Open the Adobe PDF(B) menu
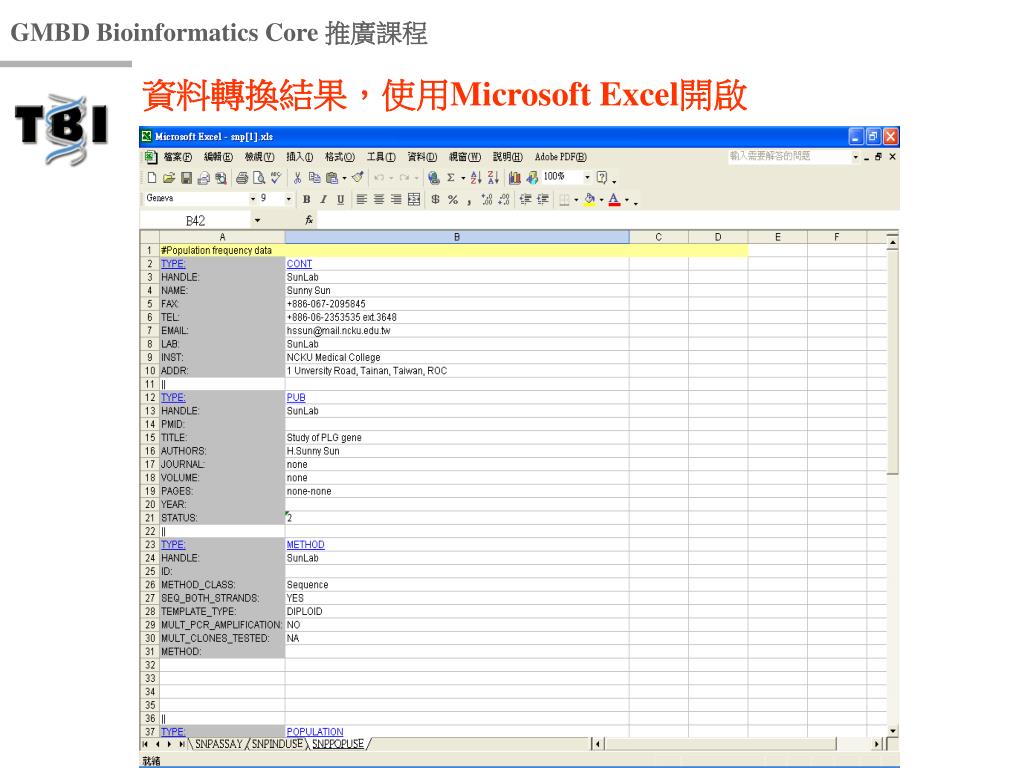The image size is (1024, 768). pos(560,157)
